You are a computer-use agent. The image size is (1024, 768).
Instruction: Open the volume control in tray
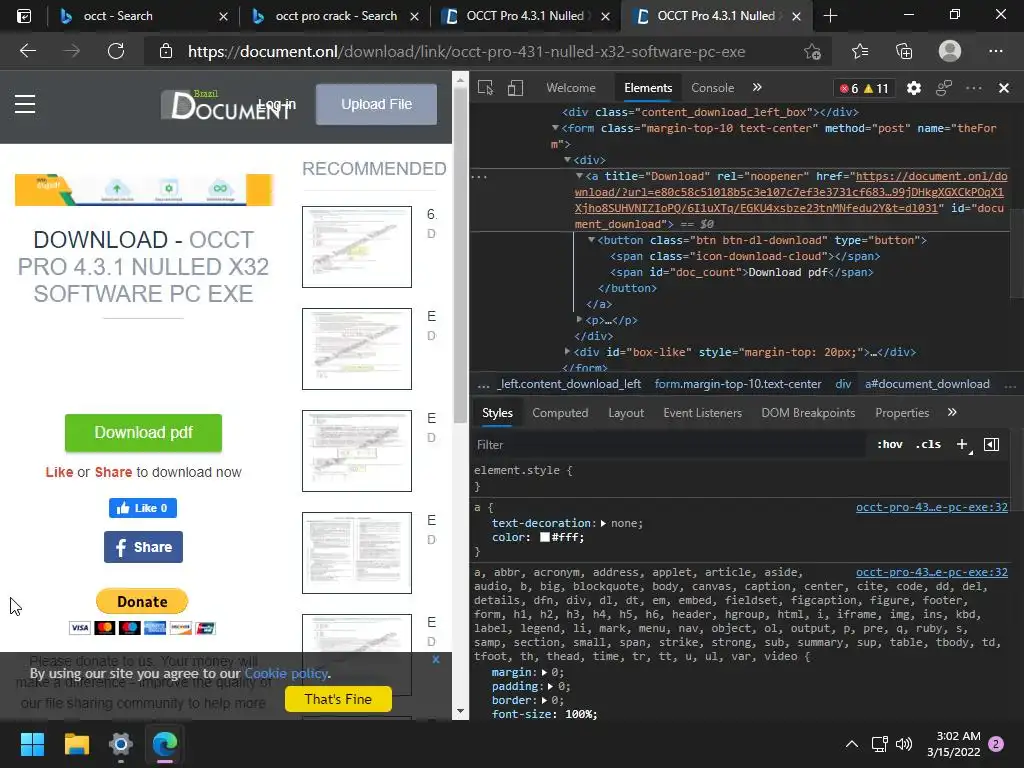[904, 744]
